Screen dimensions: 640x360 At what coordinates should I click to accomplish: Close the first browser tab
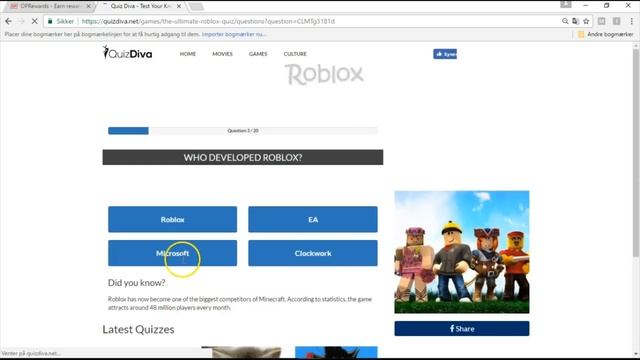click(89, 6)
